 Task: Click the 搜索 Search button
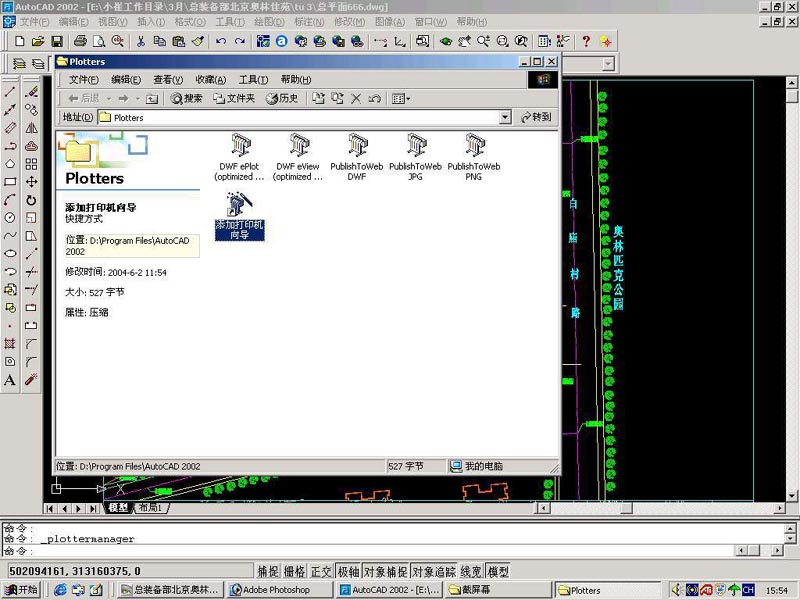click(187, 98)
